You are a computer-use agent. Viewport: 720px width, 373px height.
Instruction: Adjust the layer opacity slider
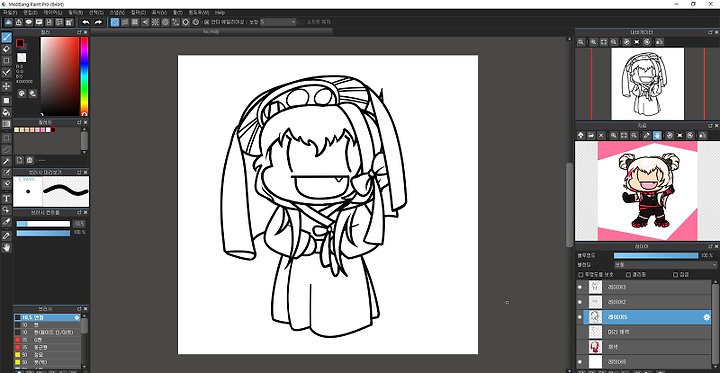coord(656,255)
